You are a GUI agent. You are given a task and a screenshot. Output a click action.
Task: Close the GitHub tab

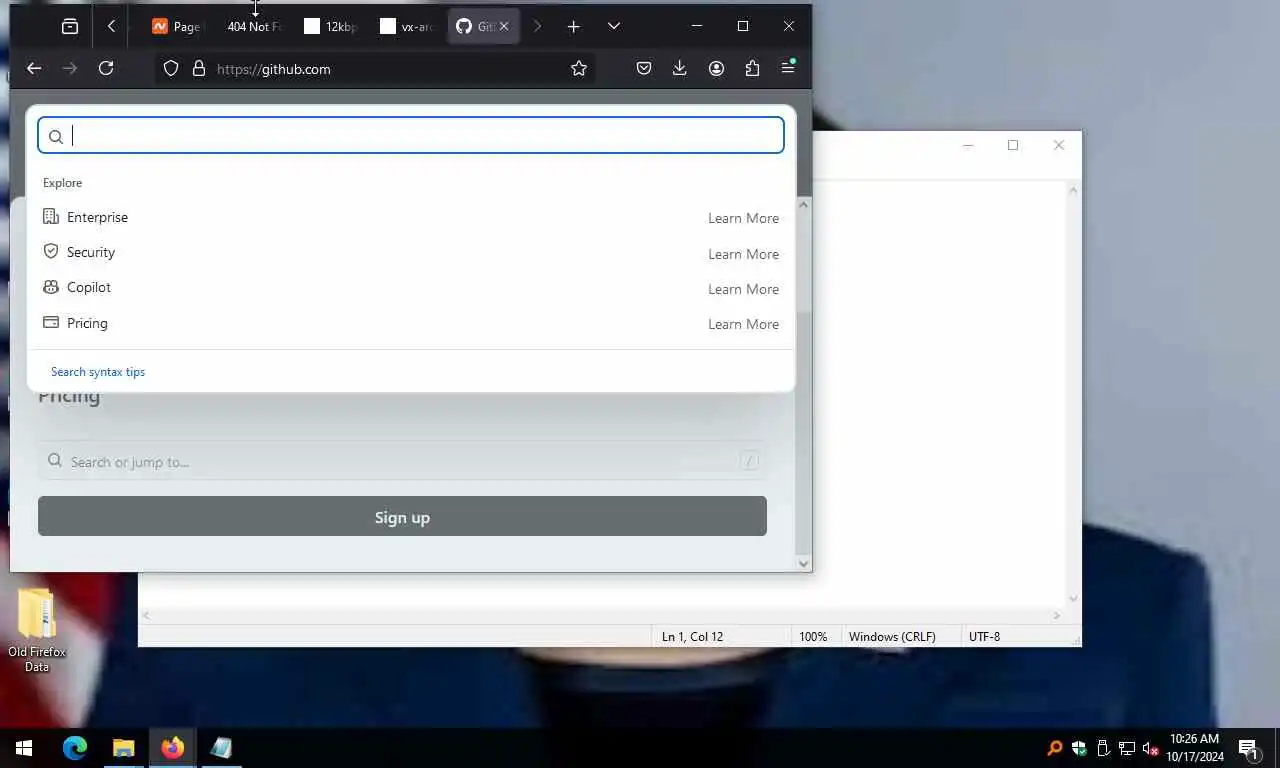[504, 27]
